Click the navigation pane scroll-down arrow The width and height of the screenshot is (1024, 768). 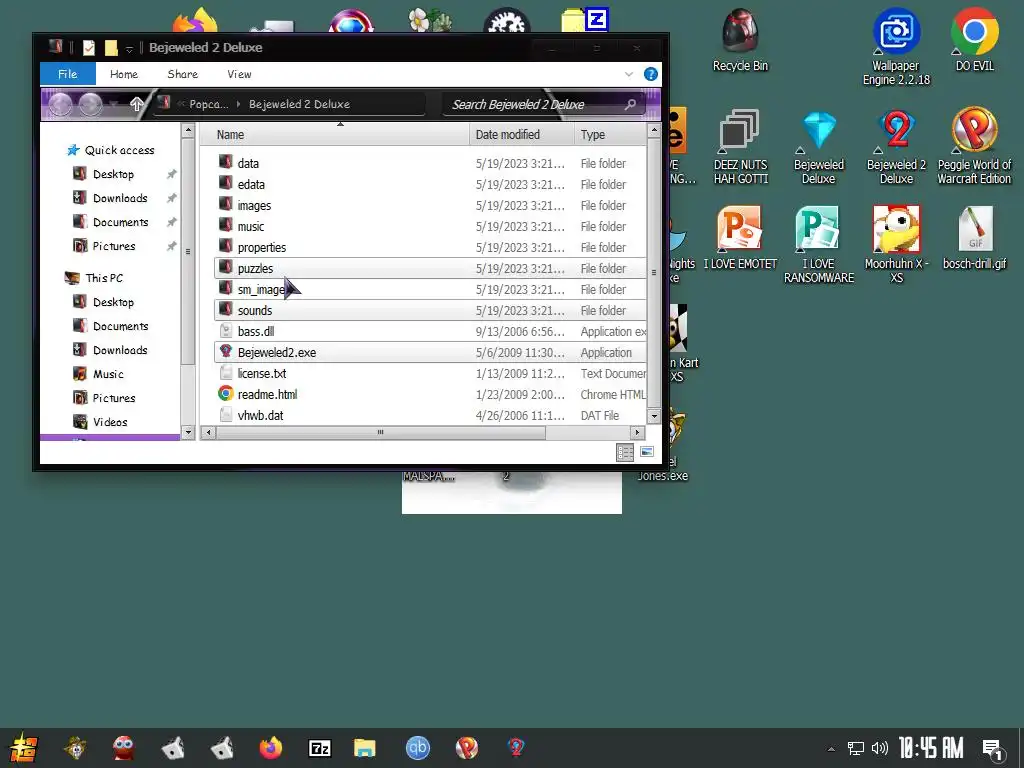(188, 432)
